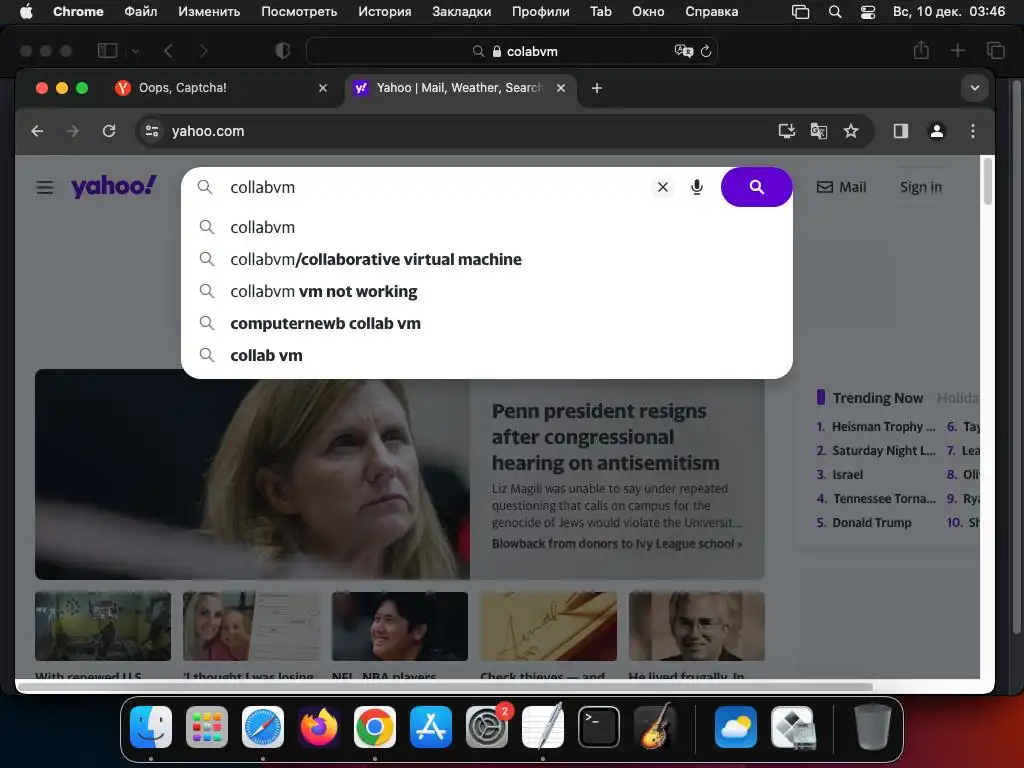1024x768 pixels.
Task: Click the page's vertical scrollbar
Action: (987, 182)
